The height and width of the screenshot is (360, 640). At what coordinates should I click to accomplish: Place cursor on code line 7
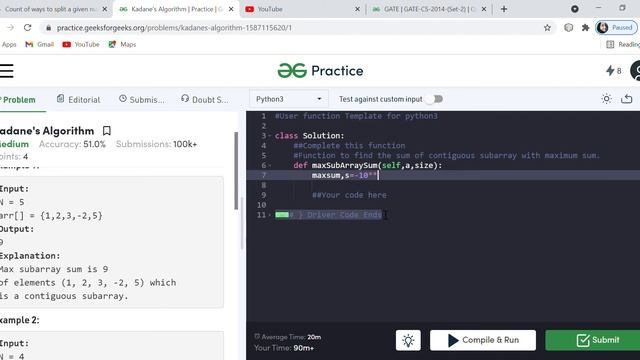click(x=443, y=175)
